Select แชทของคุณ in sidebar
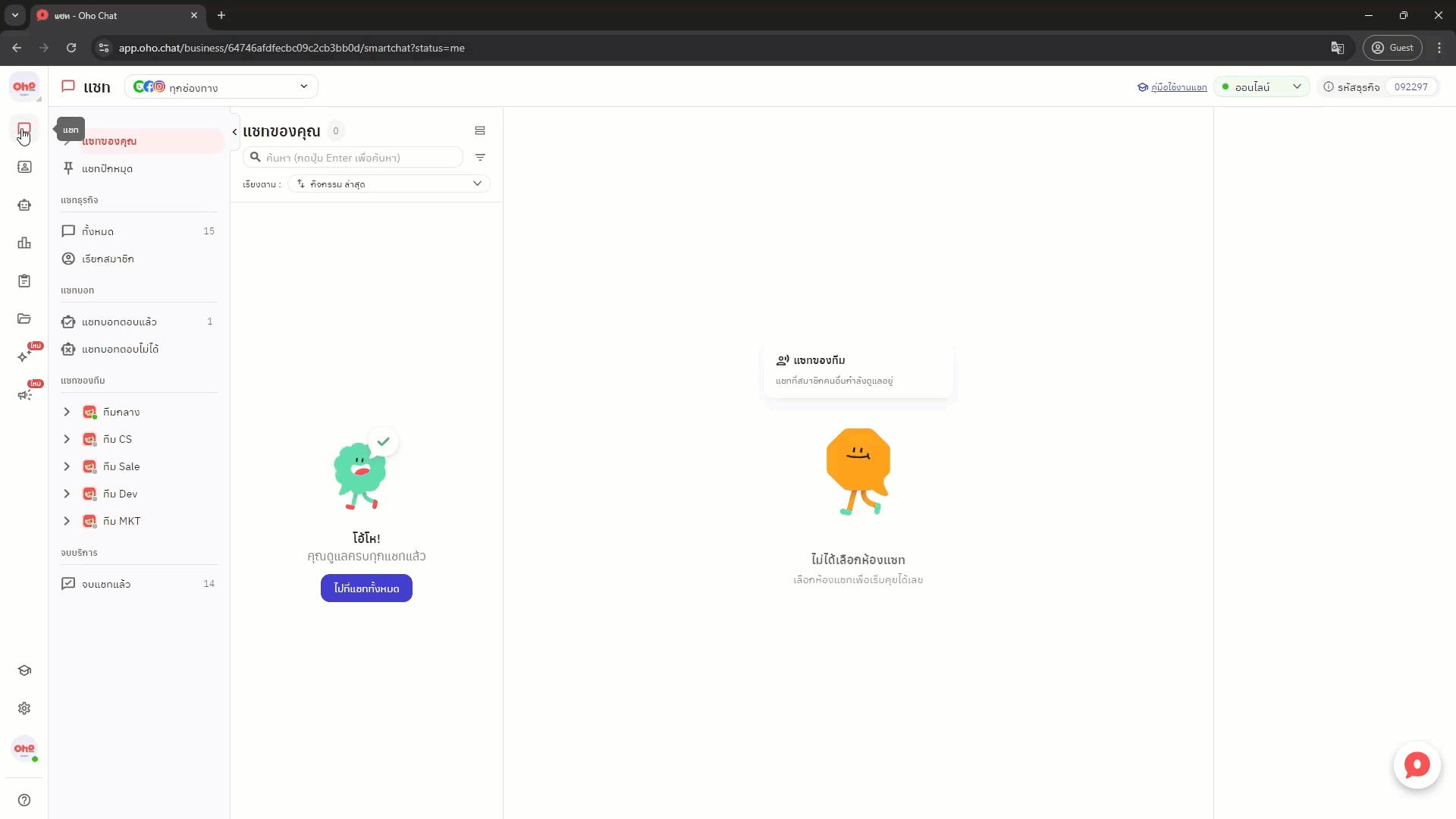The image size is (1456, 819). (140, 141)
